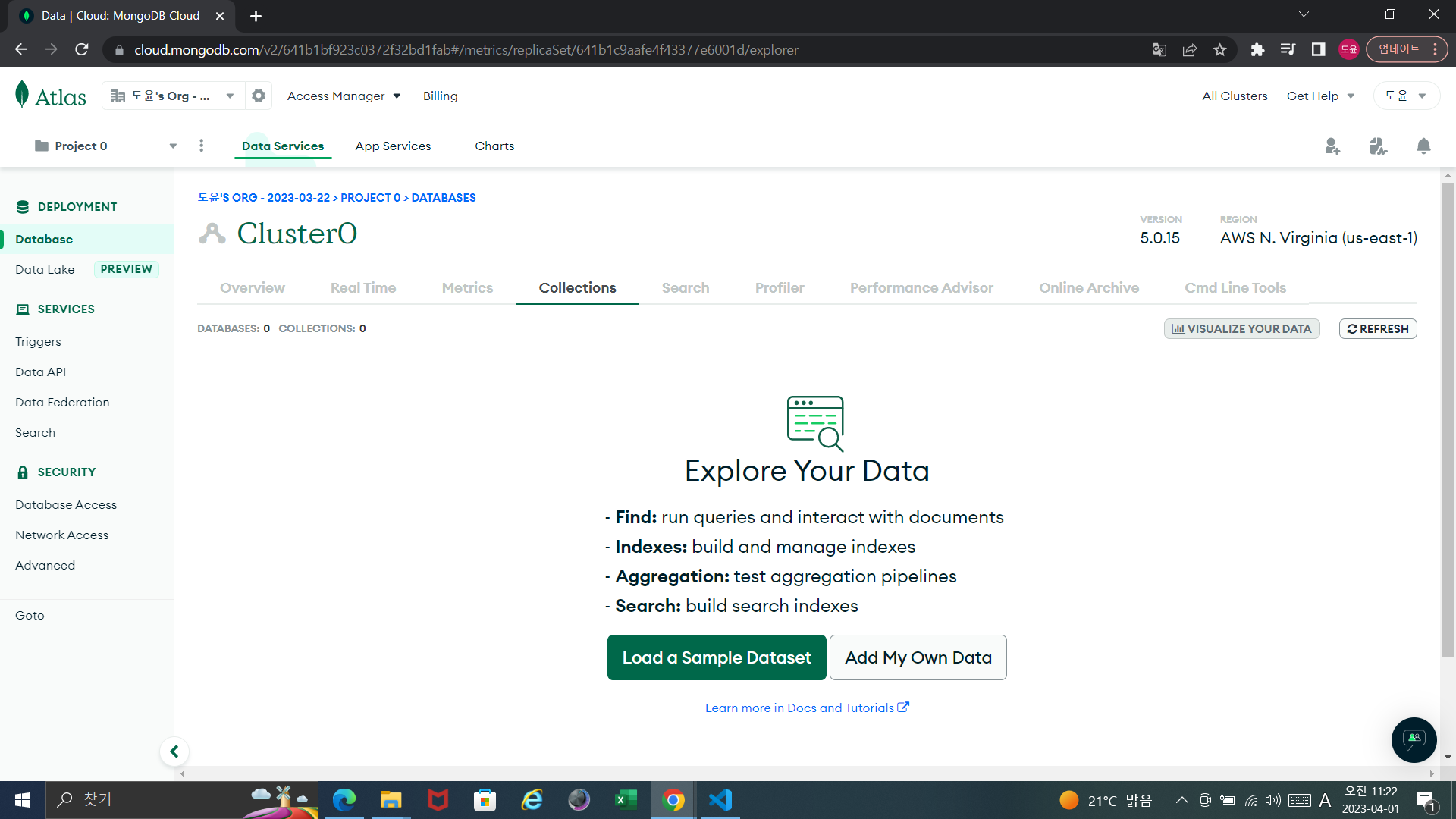The image size is (1456, 819).
Task: Expand the Get Help menu
Action: tap(1320, 96)
